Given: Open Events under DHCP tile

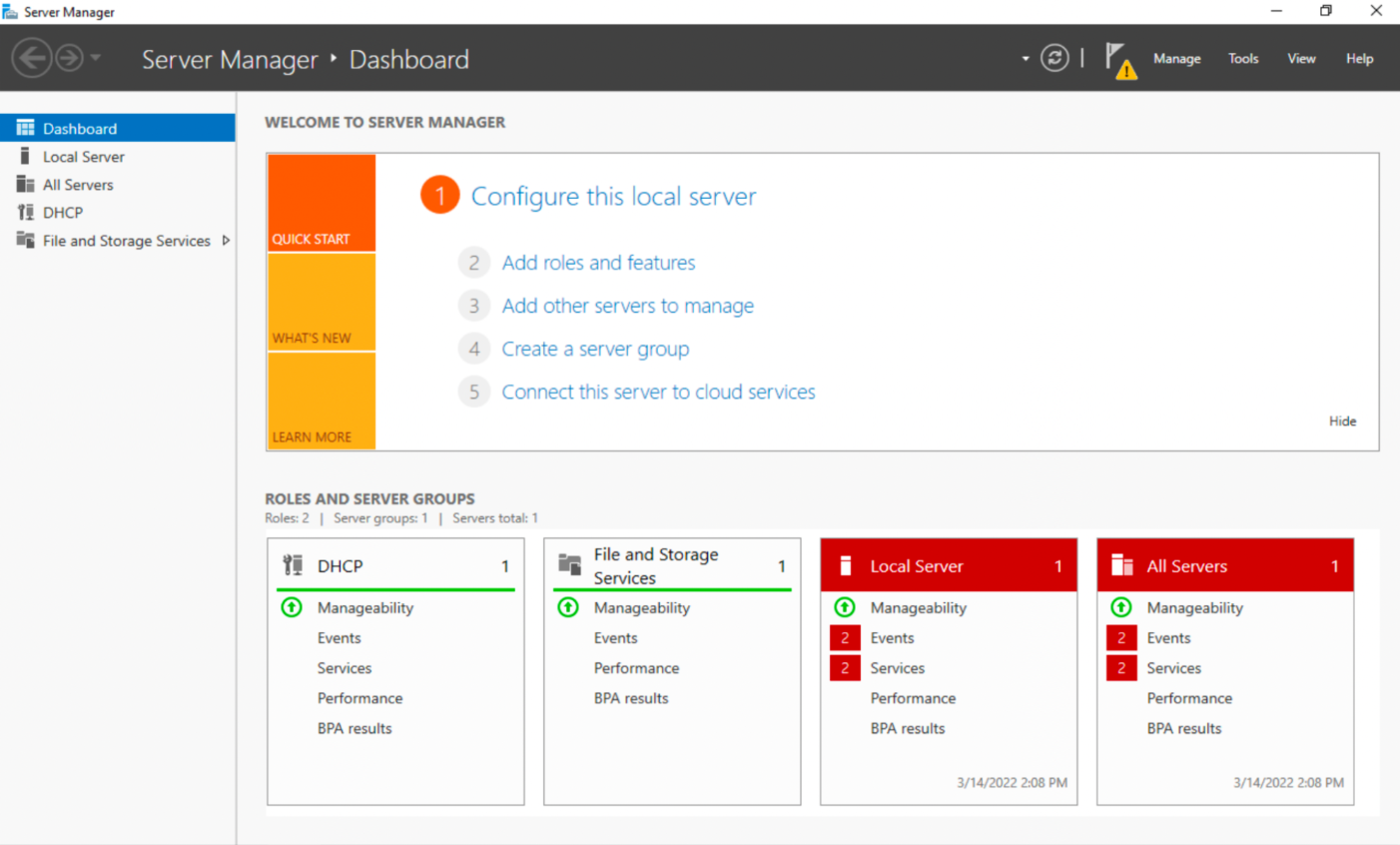Looking at the screenshot, I should 340,637.
